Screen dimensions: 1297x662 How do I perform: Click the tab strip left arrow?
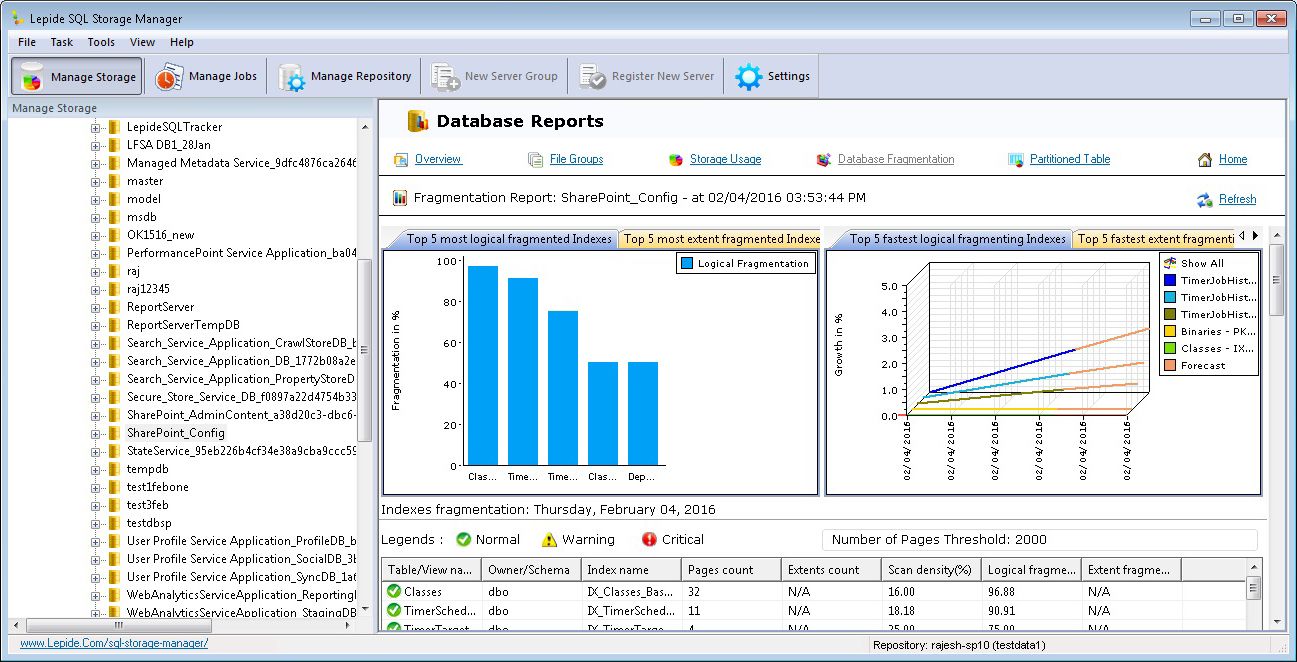click(1242, 236)
